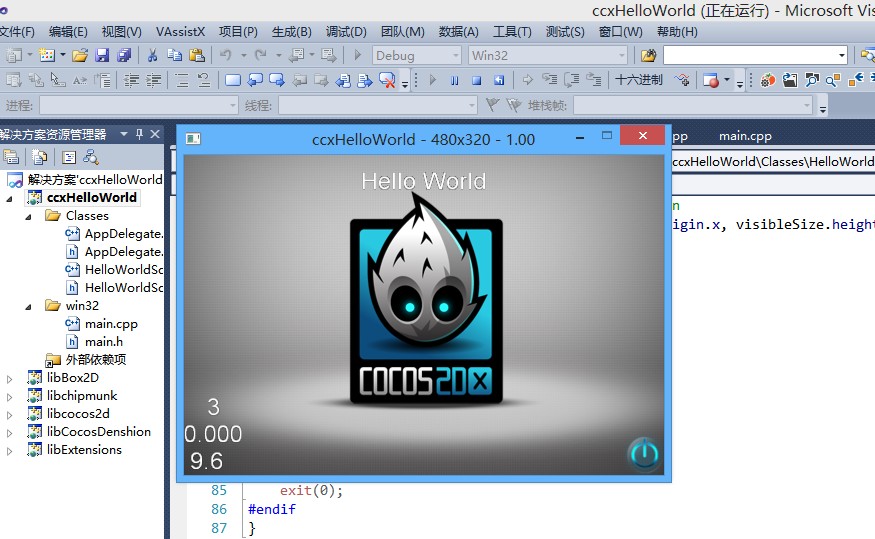The image size is (875, 539).
Task: Select main.cpp in the win32 folder
Action: [111, 324]
